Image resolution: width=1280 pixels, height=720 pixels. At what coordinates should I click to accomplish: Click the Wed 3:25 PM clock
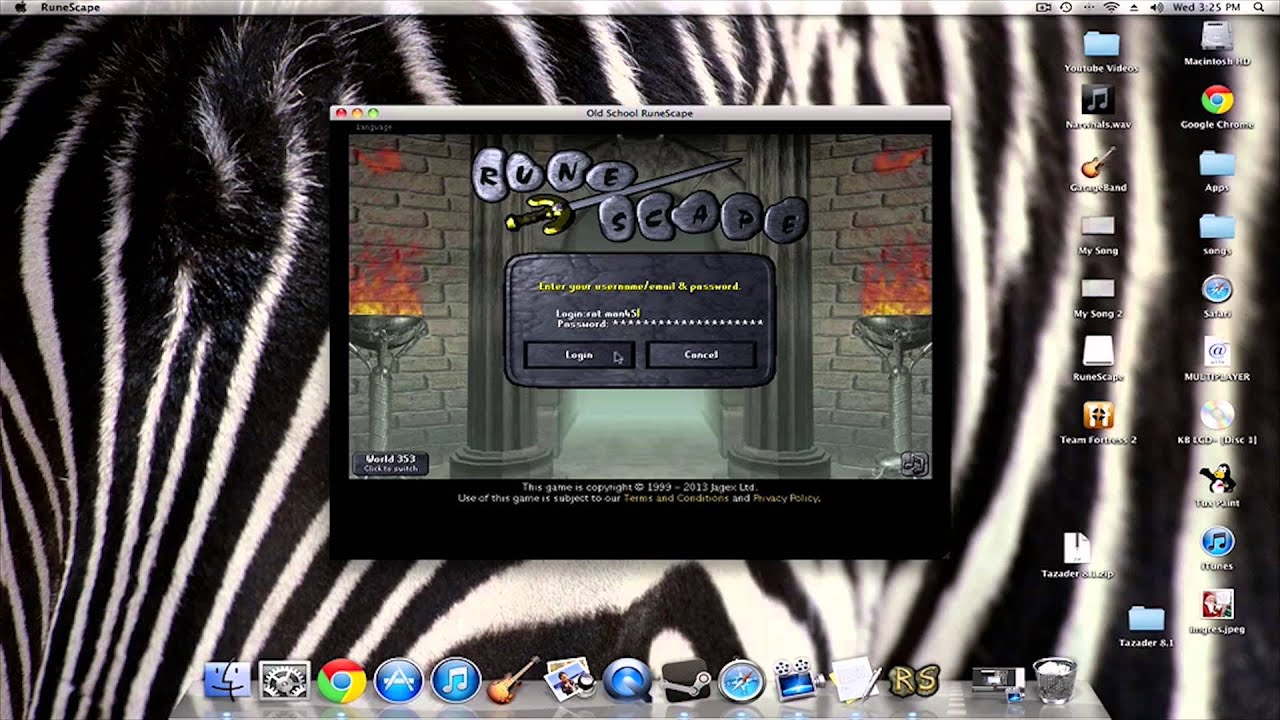point(1205,7)
